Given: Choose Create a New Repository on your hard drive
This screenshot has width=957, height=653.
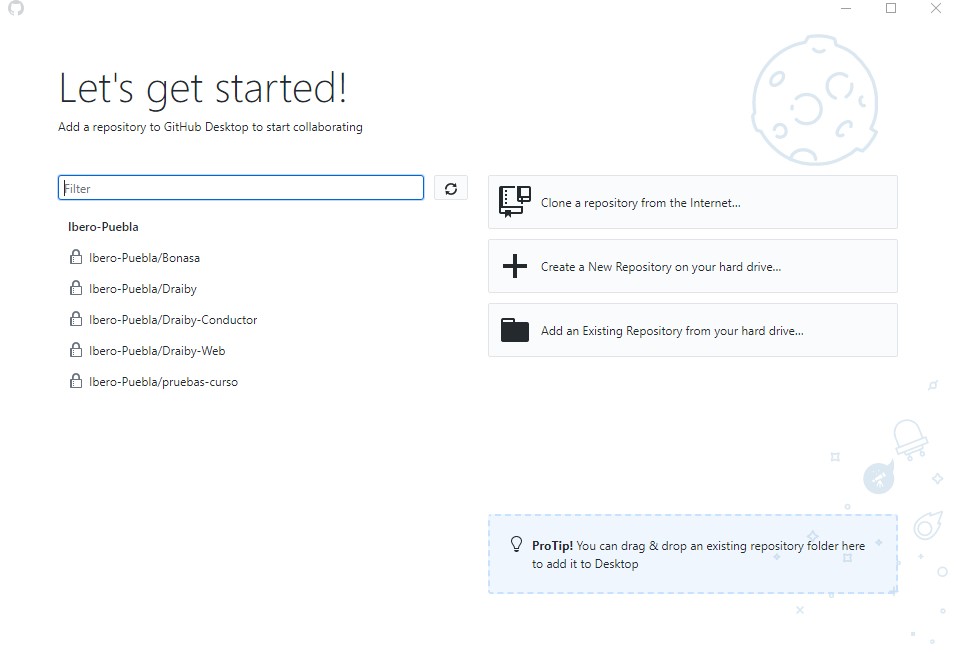Looking at the screenshot, I should click(693, 266).
